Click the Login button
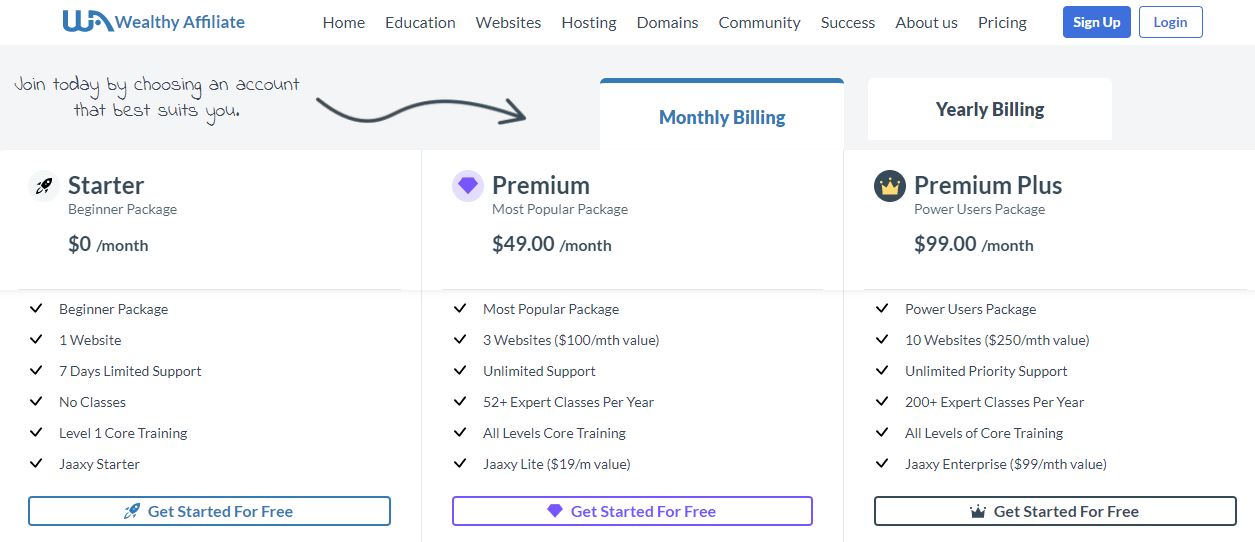The width and height of the screenshot is (1255, 542). pyautogui.click(x=1171, y=22)
